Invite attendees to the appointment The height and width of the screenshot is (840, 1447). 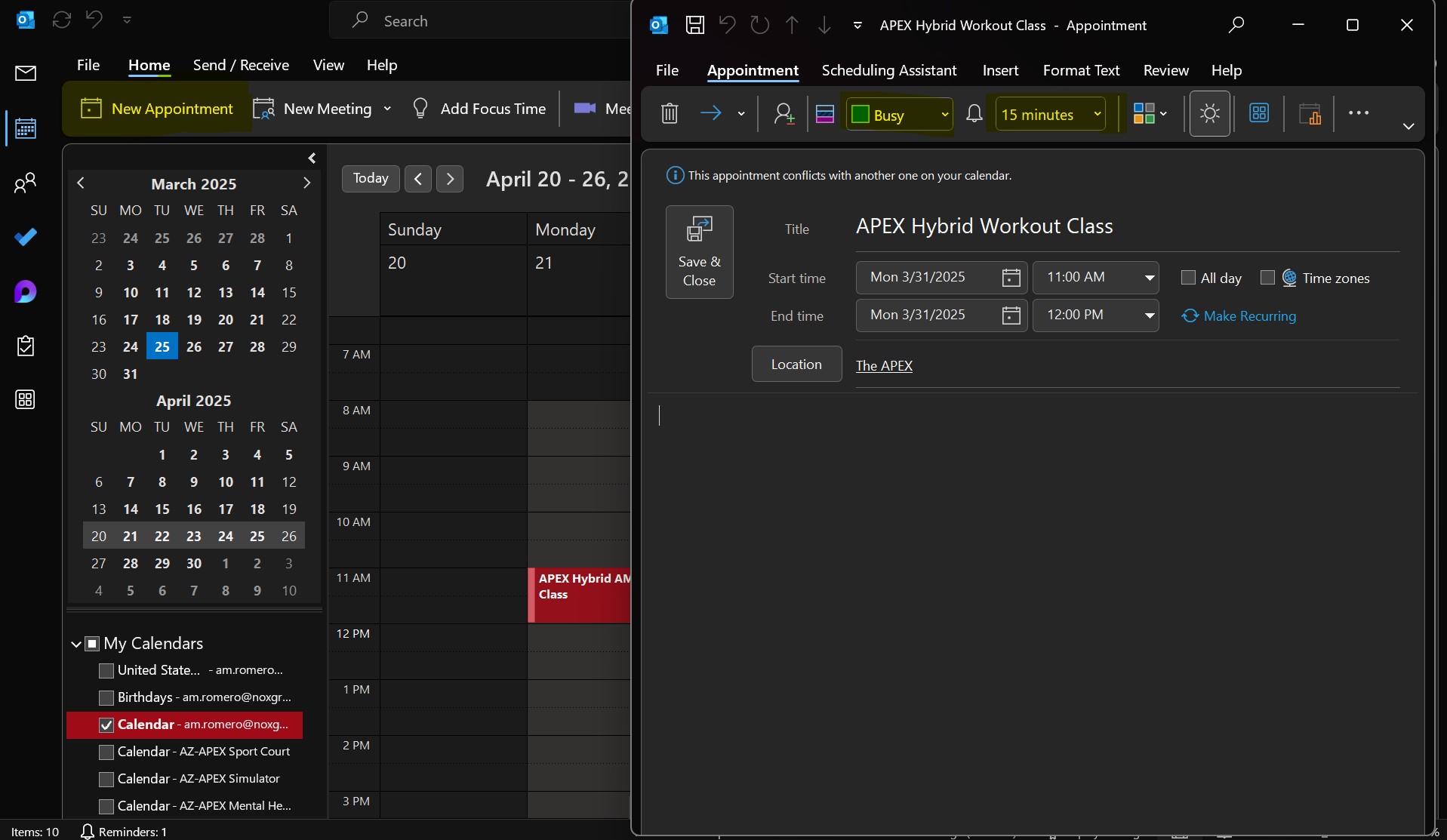click(x=784, y=113)
